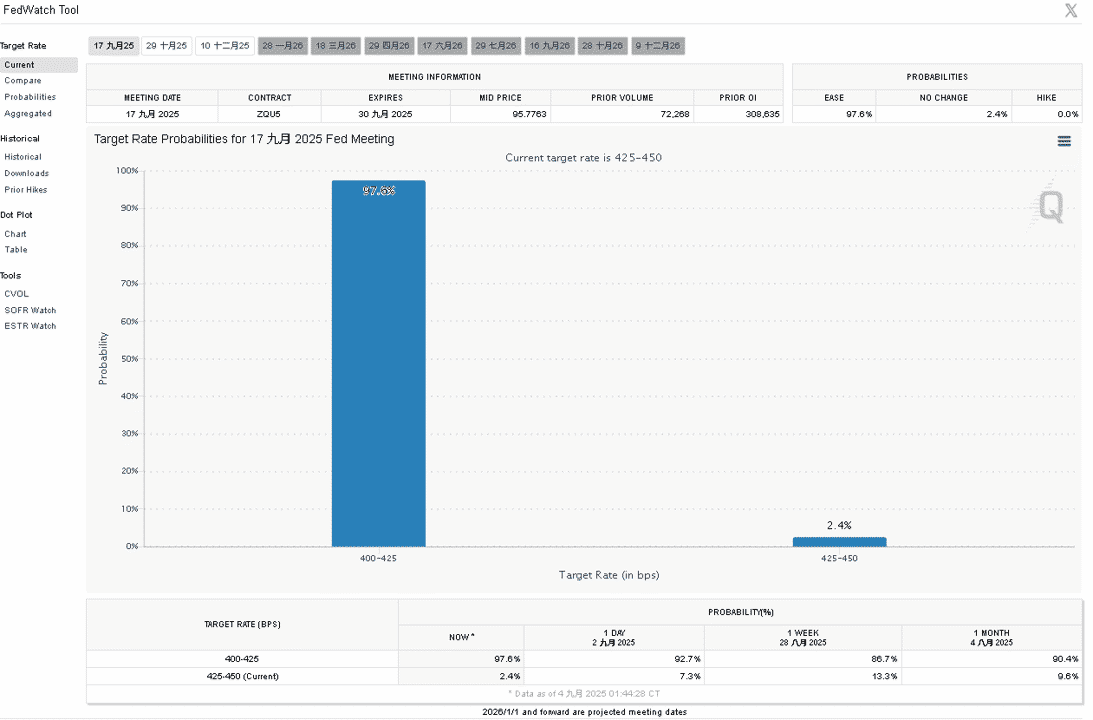Open the chart hamburger menu icon

pos(1064,141)
